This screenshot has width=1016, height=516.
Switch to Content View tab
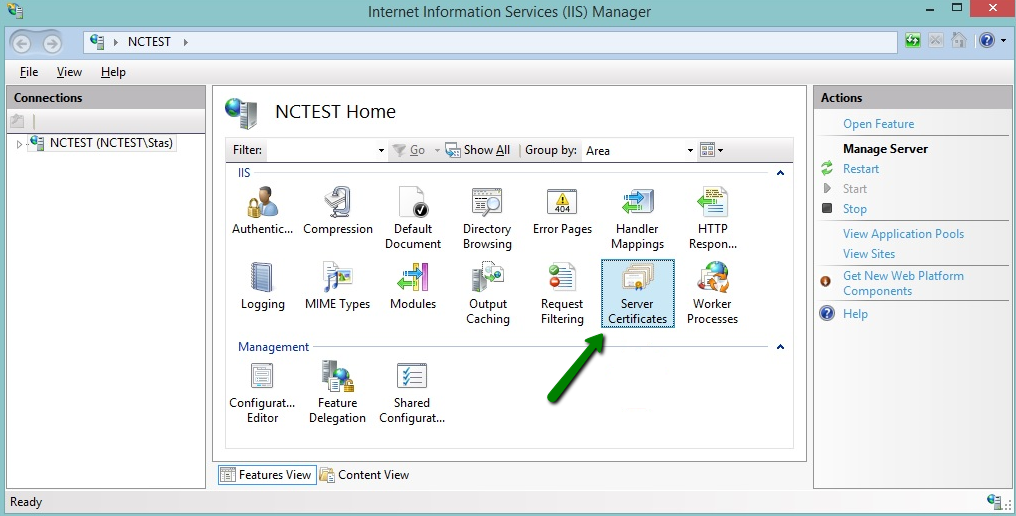[x=365, y=475]
